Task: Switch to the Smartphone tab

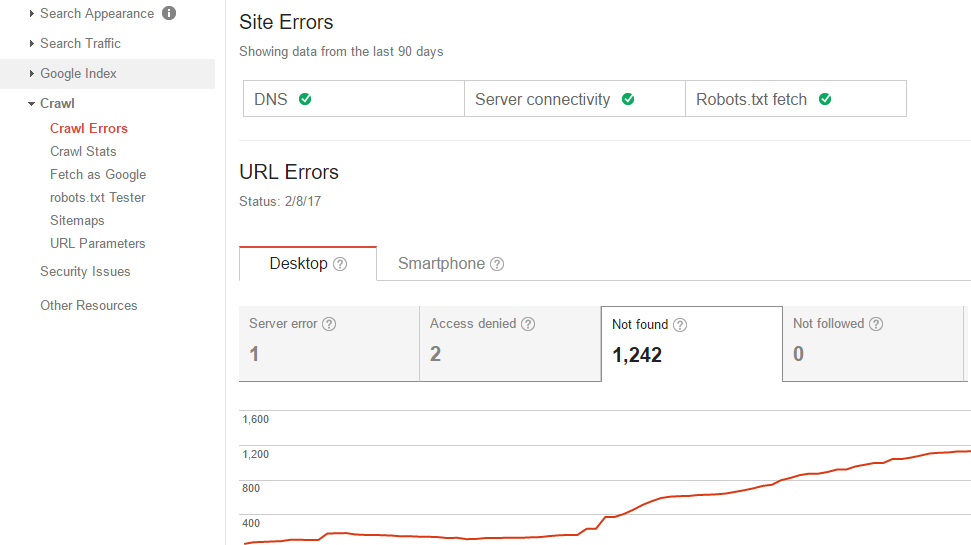Action: pos(450,264)
